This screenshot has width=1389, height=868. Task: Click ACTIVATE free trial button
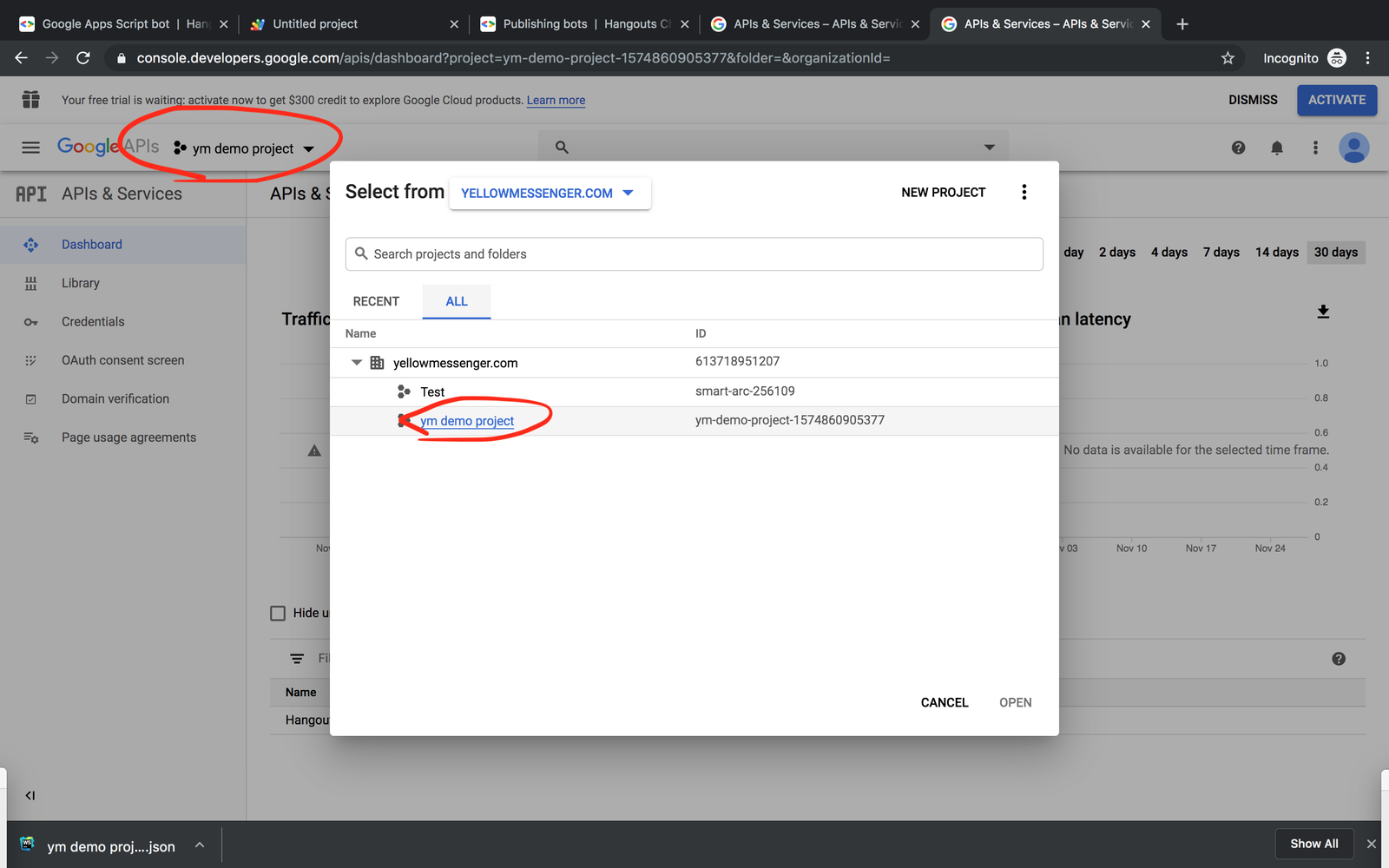pos(1337,100)
